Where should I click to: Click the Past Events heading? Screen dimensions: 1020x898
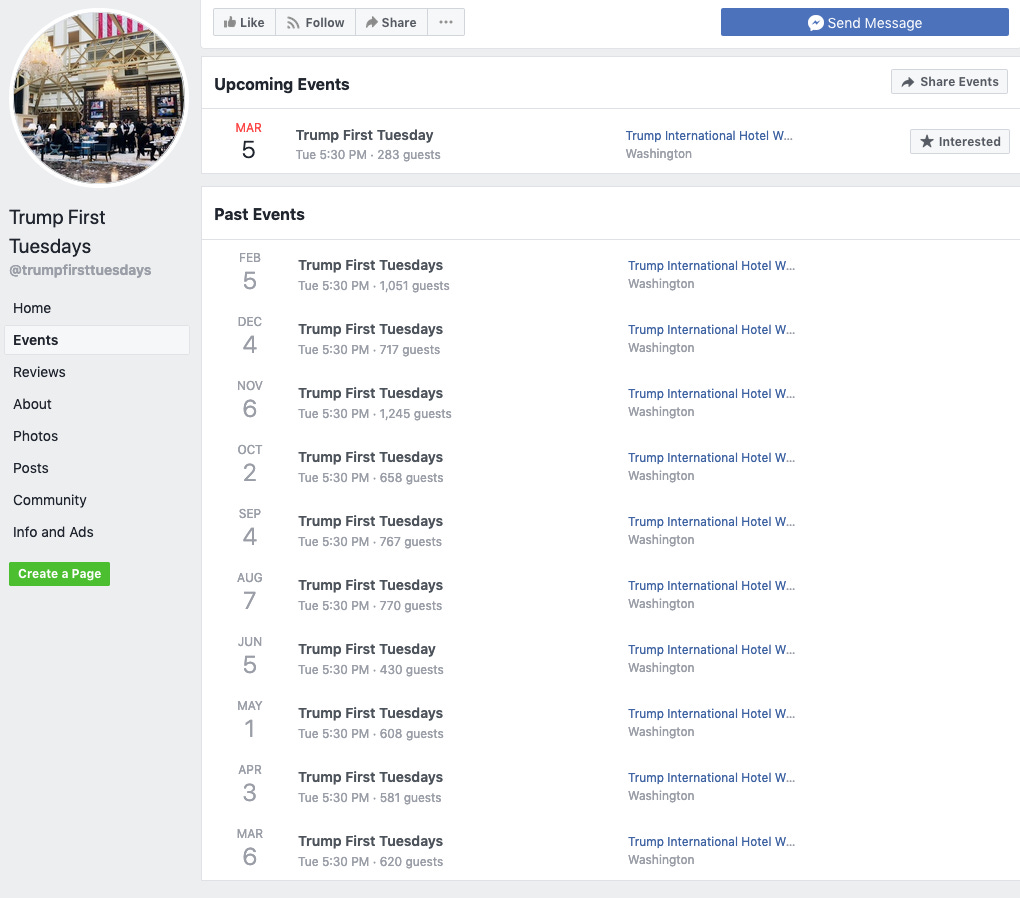tap(259, 214)
